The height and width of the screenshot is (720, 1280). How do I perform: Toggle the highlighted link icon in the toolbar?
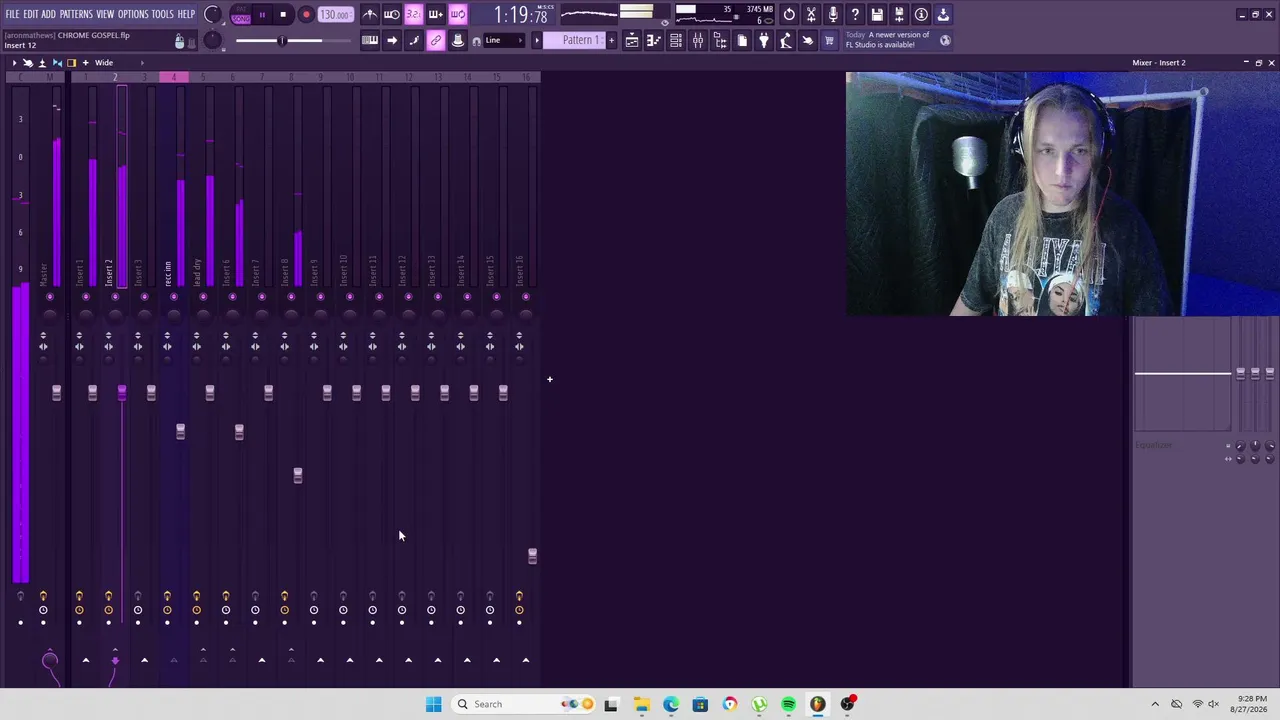436,41
